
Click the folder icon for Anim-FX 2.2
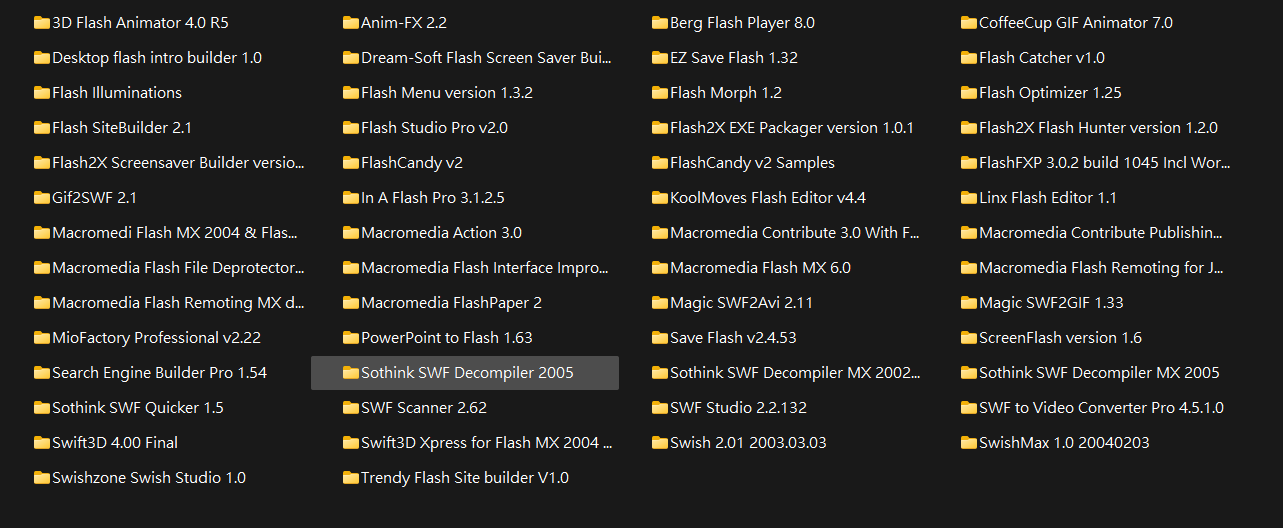pos(350,23)
